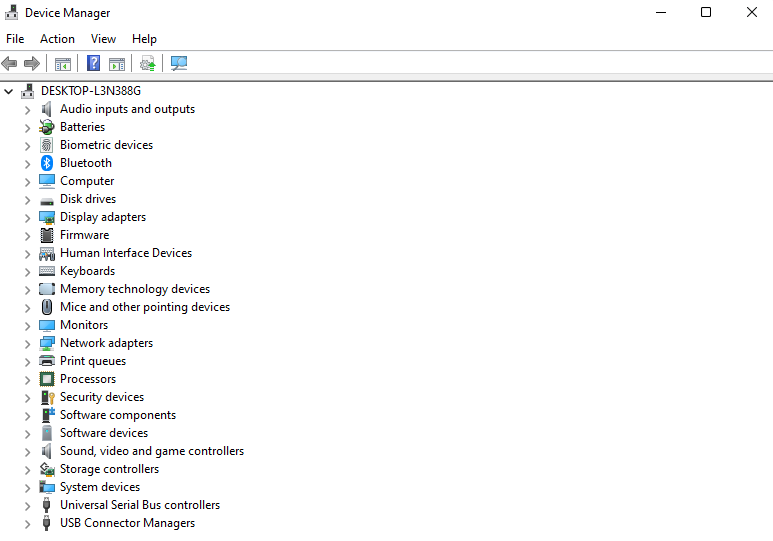Select the 'Computer' label

(87, 181)
